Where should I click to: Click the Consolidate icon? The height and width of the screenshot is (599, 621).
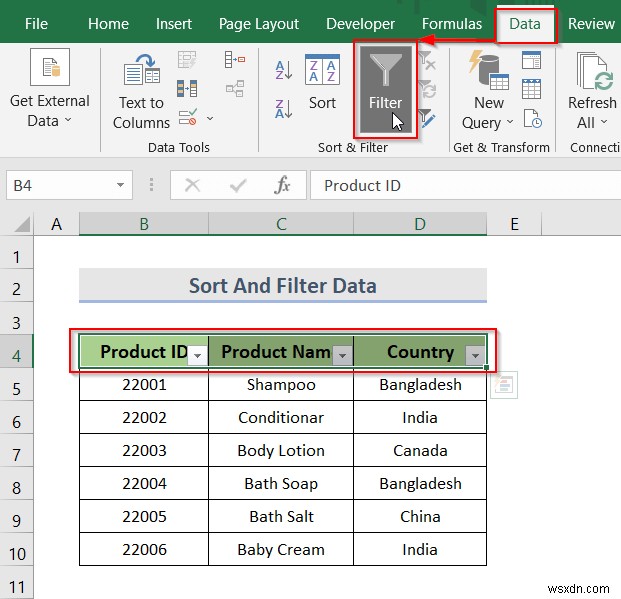235,60
